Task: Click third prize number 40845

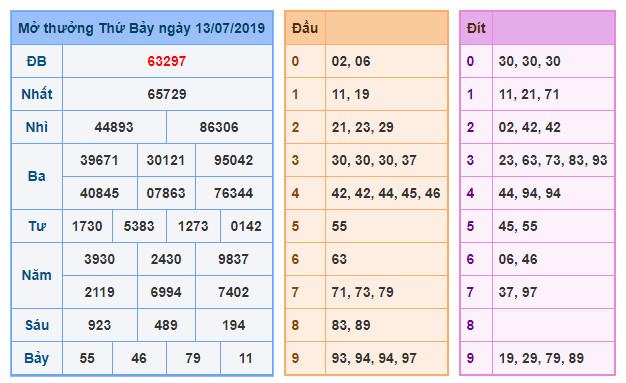Action: click(99, 193)
